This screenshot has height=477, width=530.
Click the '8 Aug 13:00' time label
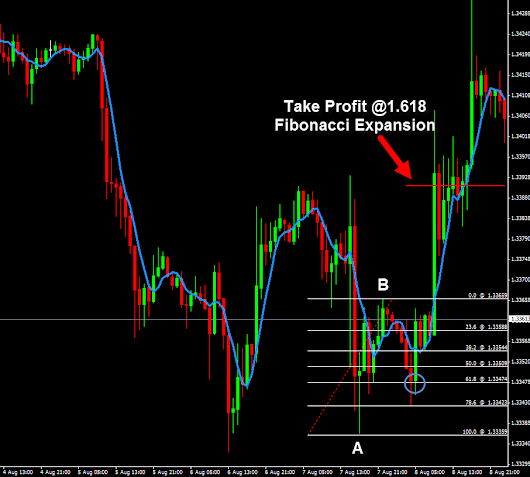tap(467, 472)
